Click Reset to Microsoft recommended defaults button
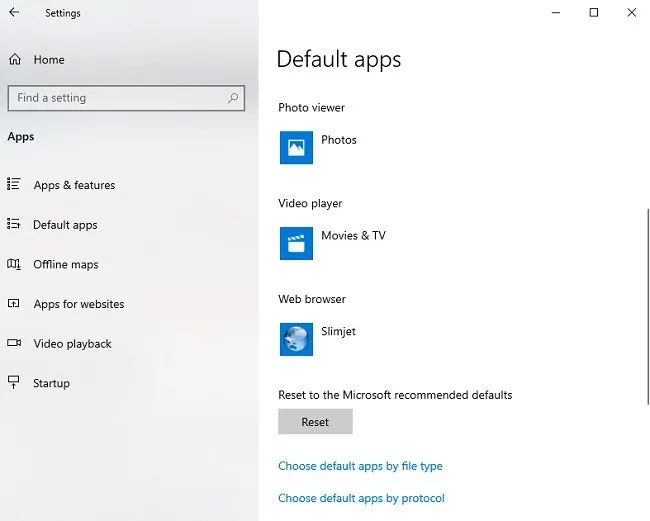This screenshot has height=521, width=650. coord(315,422)
